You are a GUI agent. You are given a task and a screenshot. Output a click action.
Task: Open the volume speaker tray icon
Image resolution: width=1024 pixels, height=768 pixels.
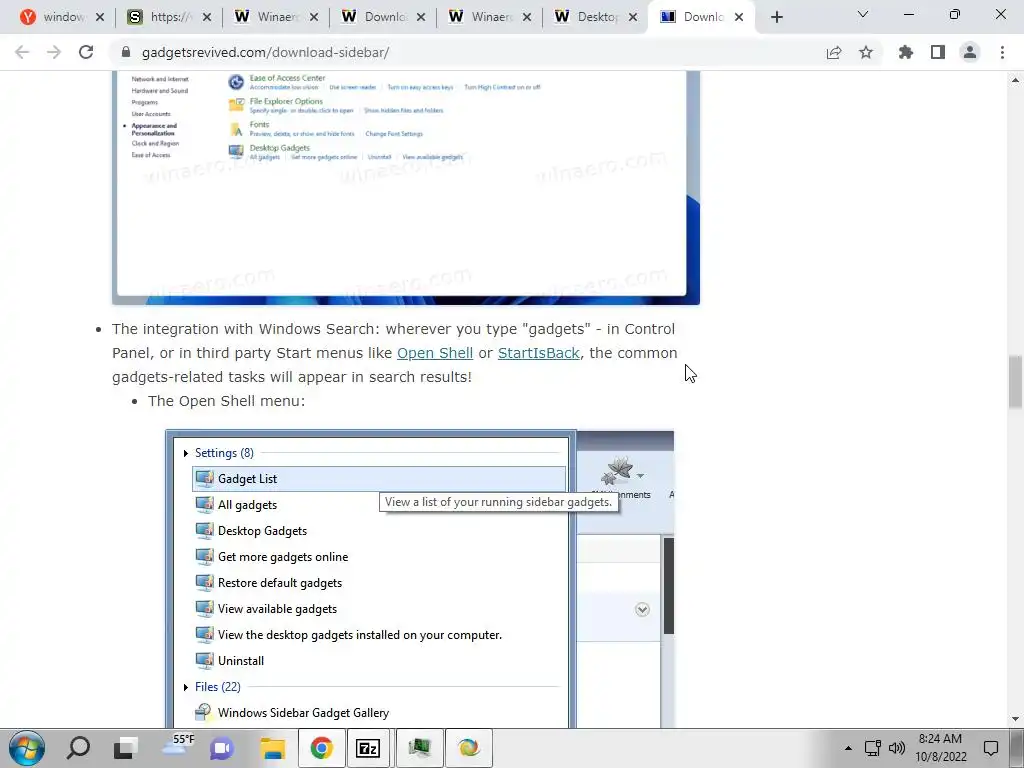click(x=897, y=748)
